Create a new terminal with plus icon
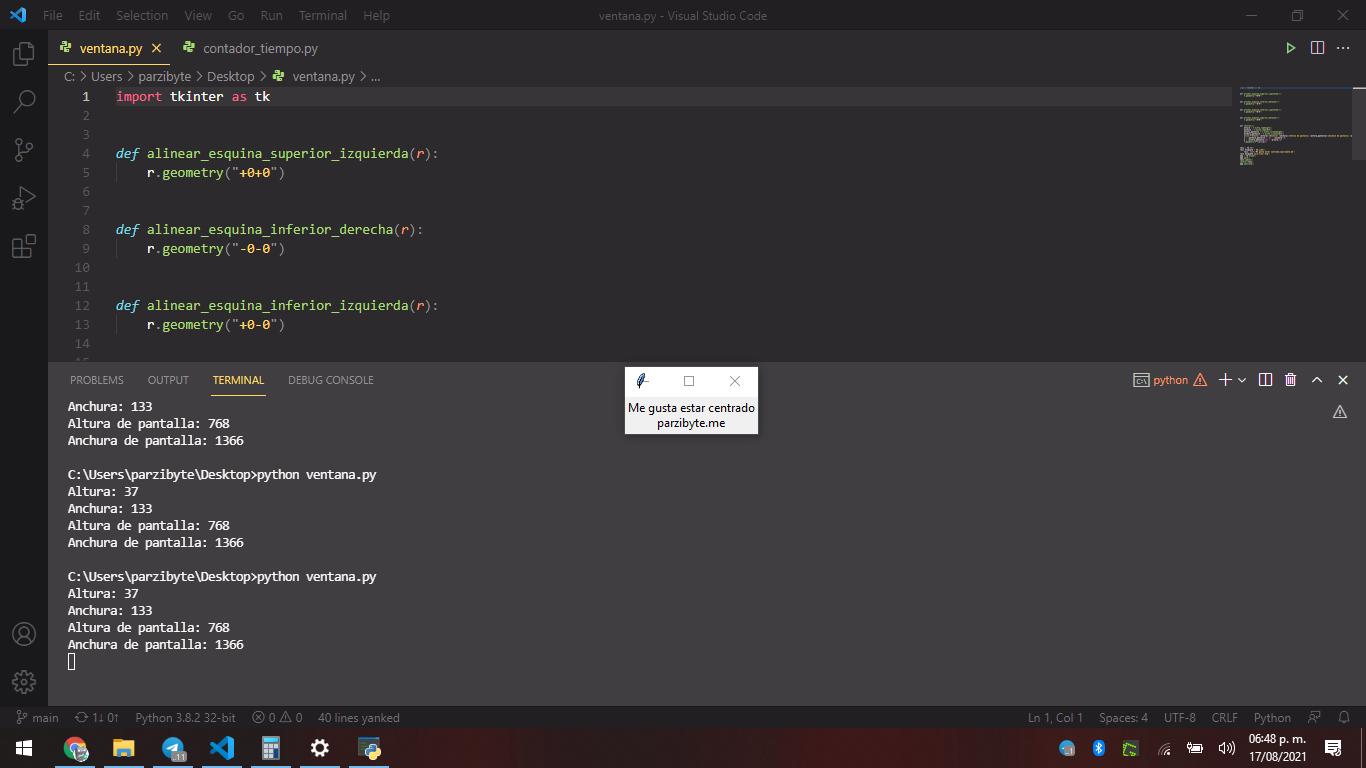Viewport: 1366px width, 768px height. (1225, 380)
